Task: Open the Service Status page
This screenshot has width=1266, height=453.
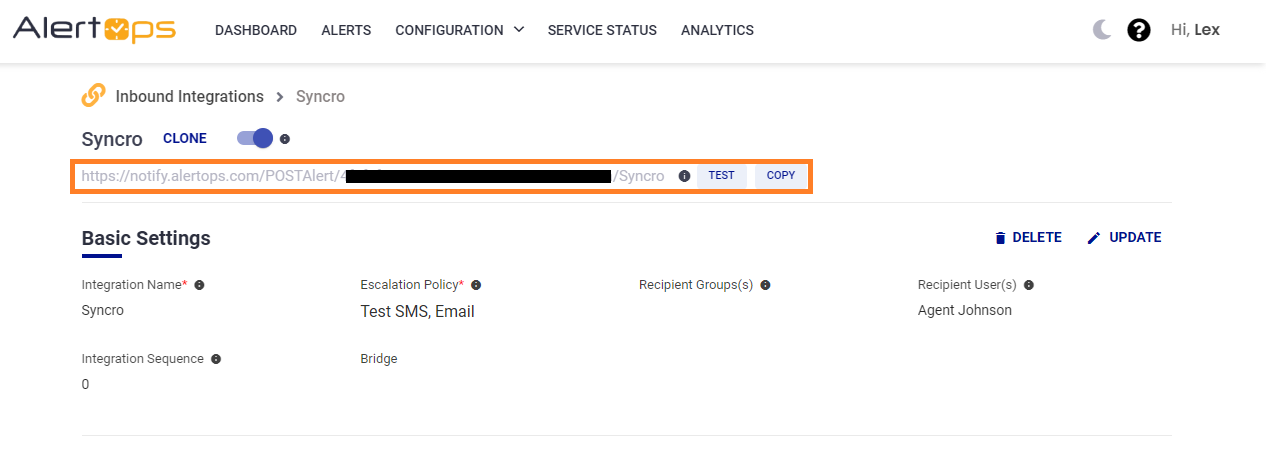Action: 602,30
